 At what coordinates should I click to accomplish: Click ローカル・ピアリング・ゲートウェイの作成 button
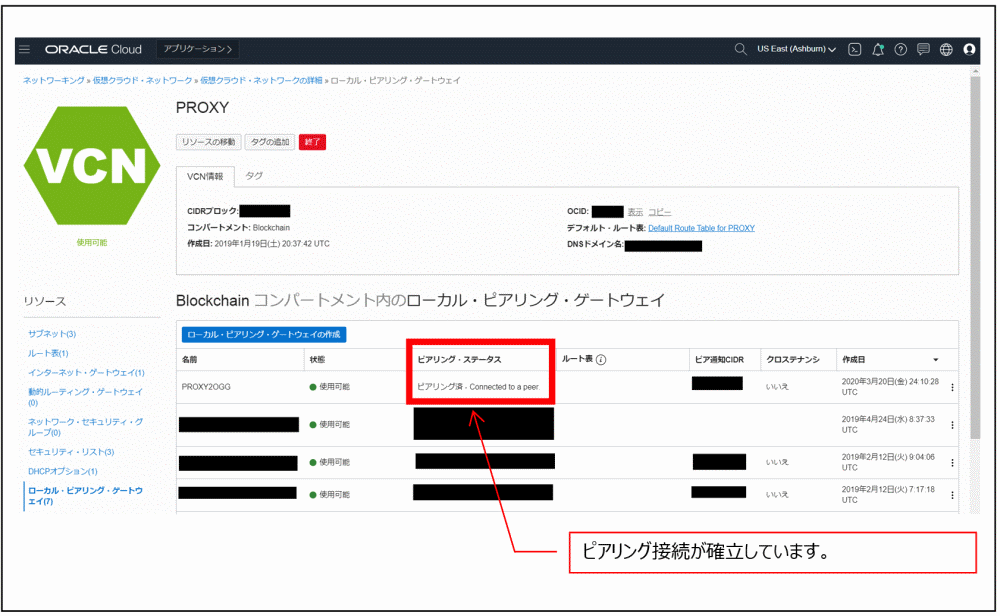click(x=264, y=334)
